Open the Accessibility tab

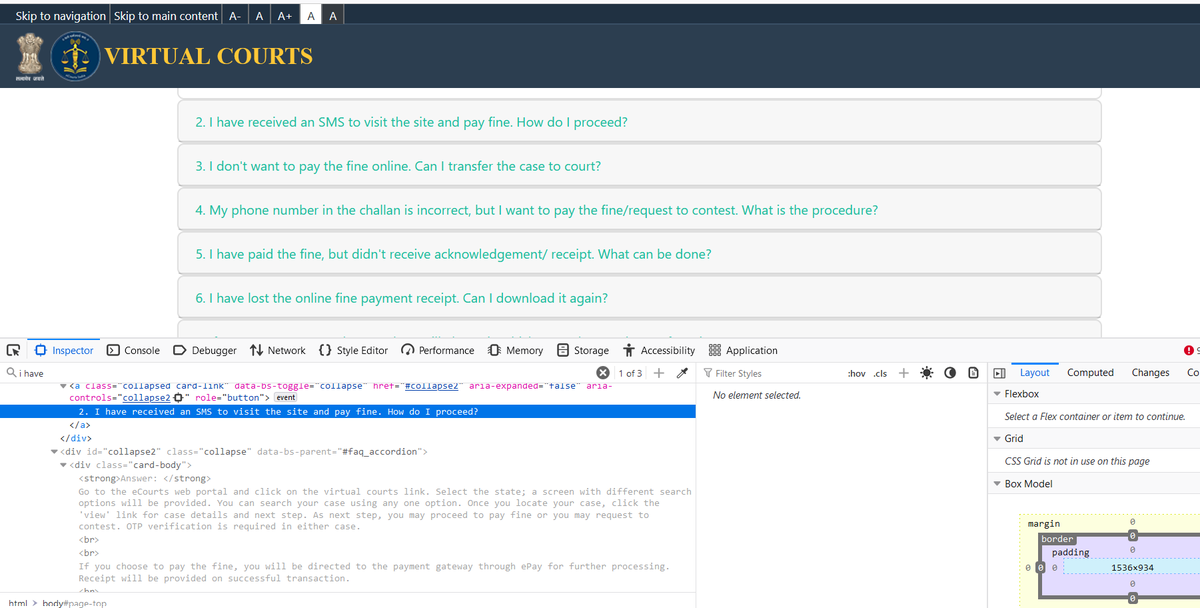click(x=659, y=350)
